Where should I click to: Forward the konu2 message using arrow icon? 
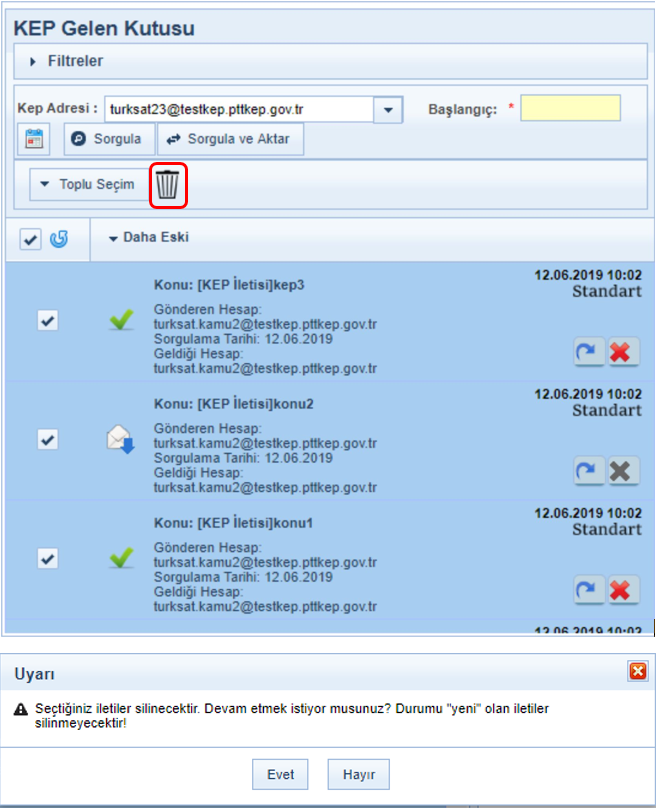point(589,471)
